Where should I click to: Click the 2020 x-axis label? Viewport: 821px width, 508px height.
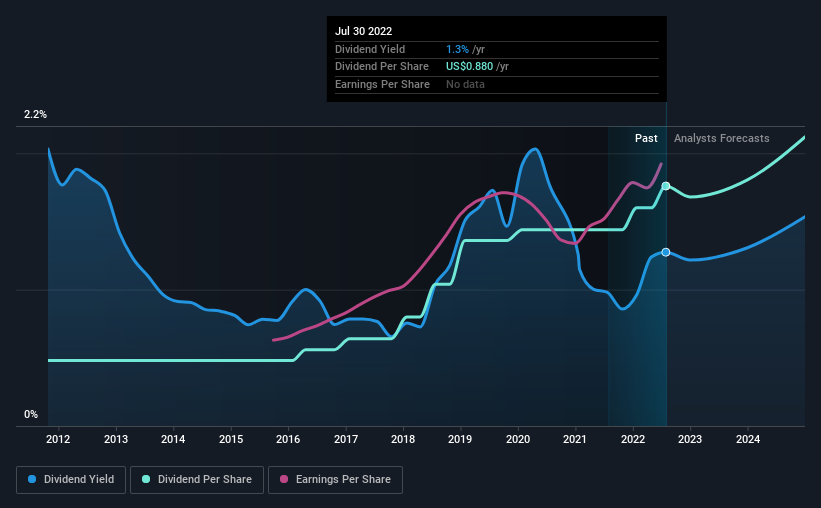point(518,439)
